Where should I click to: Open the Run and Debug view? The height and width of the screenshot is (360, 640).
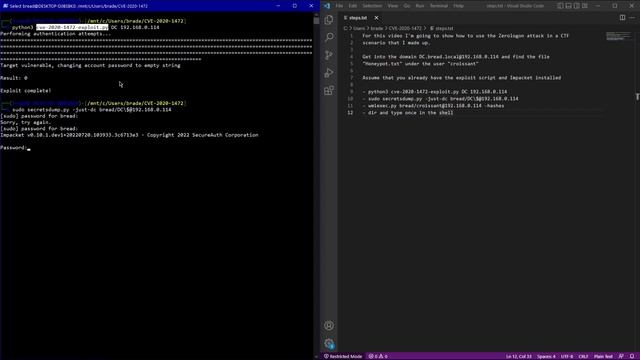329,73
